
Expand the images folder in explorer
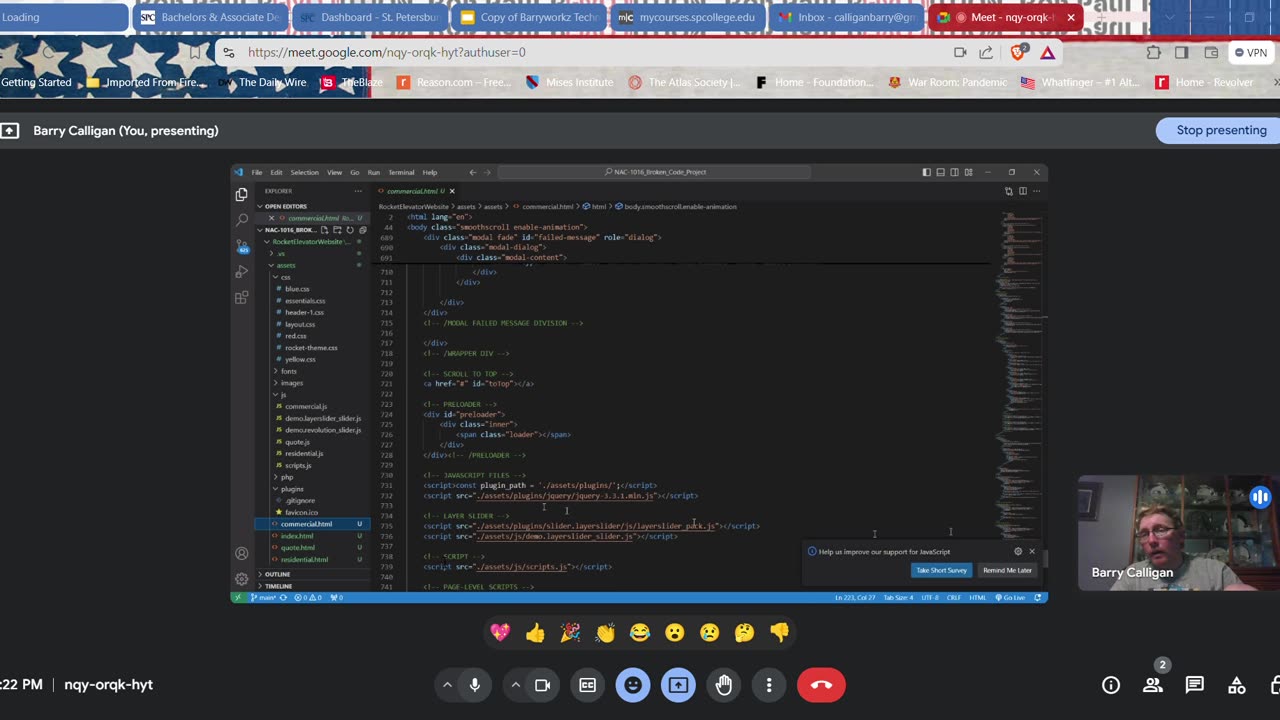pos(291,383)
